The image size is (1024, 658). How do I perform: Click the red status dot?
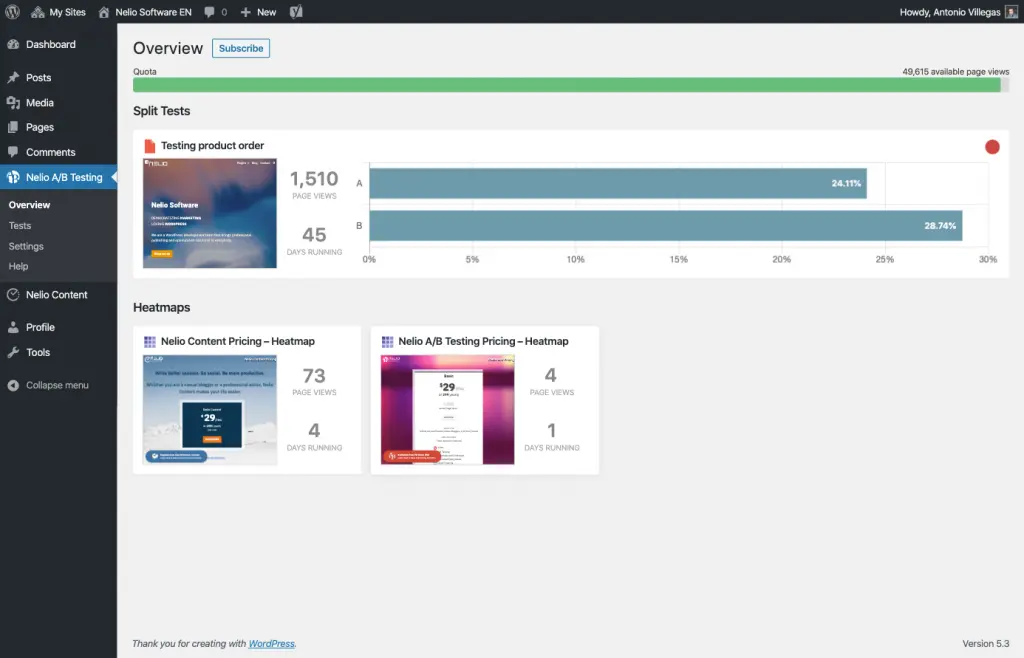[x=992, y=147]
